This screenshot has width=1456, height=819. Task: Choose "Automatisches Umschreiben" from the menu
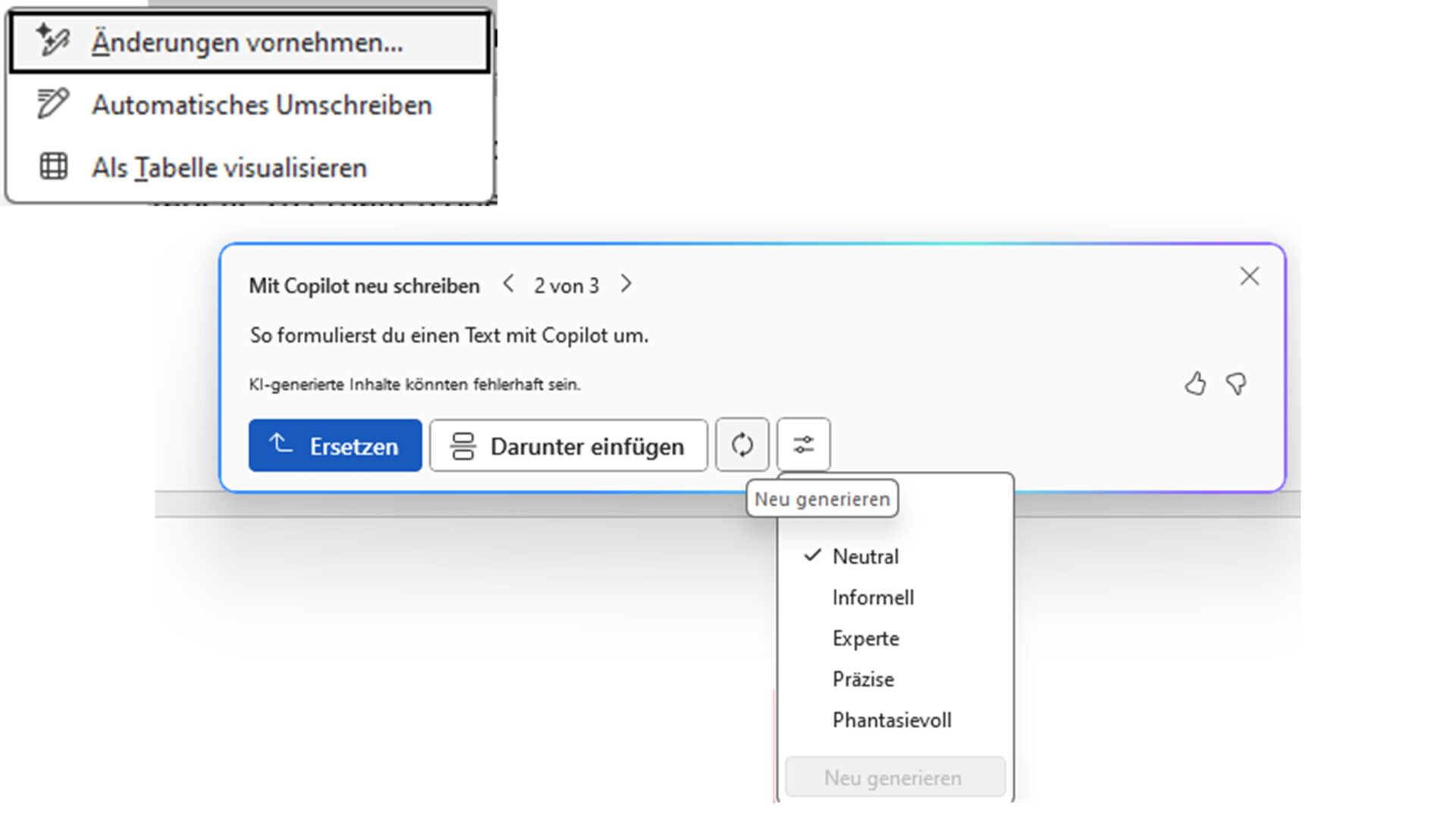pos(249,105)
